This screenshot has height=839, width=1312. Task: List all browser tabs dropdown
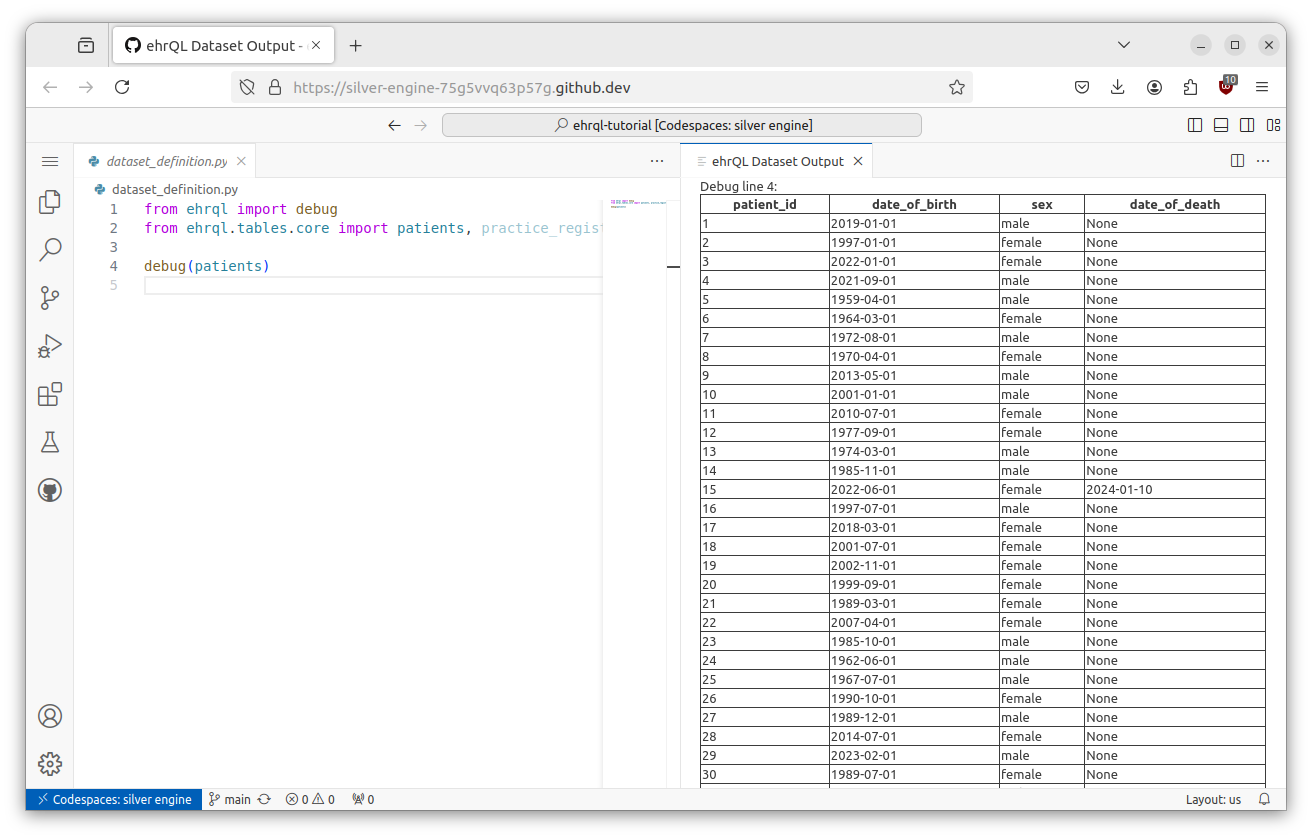[1124, 45]
